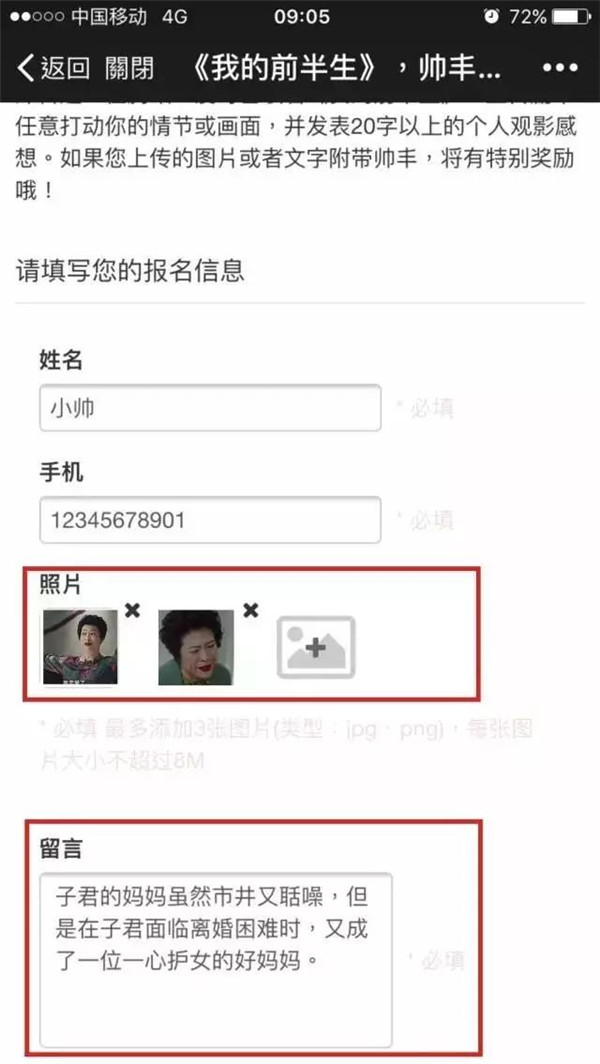Image resolution: width=600 pixels, height=1064 pixels.
Task: Tap the 關閉 close text button
Action: (x=130, y=68)
